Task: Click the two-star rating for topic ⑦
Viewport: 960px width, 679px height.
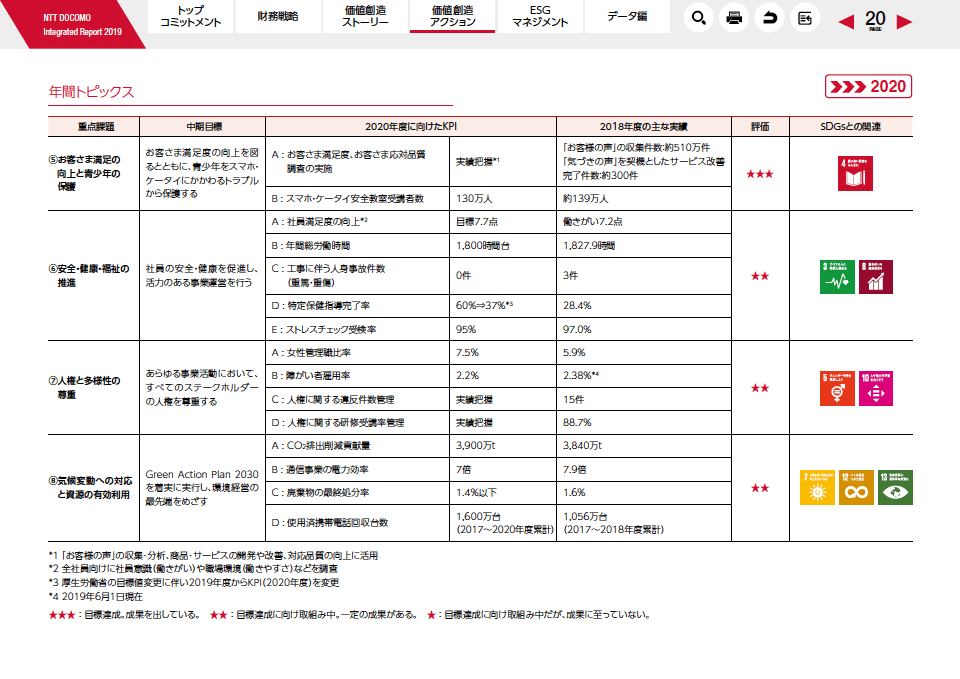Action: (x=760, y=388)
